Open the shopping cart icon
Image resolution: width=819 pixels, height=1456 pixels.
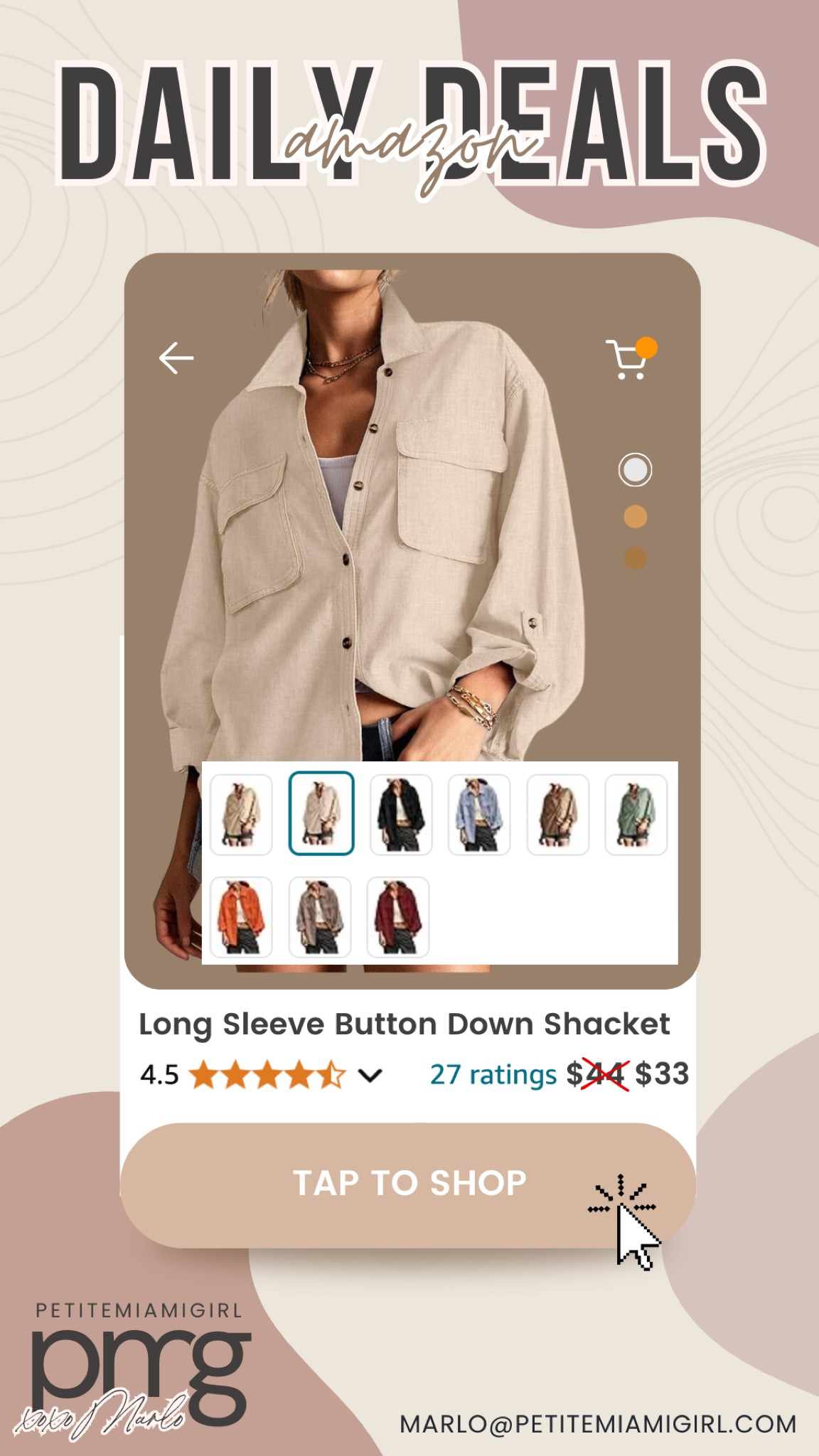pos(631,358)
